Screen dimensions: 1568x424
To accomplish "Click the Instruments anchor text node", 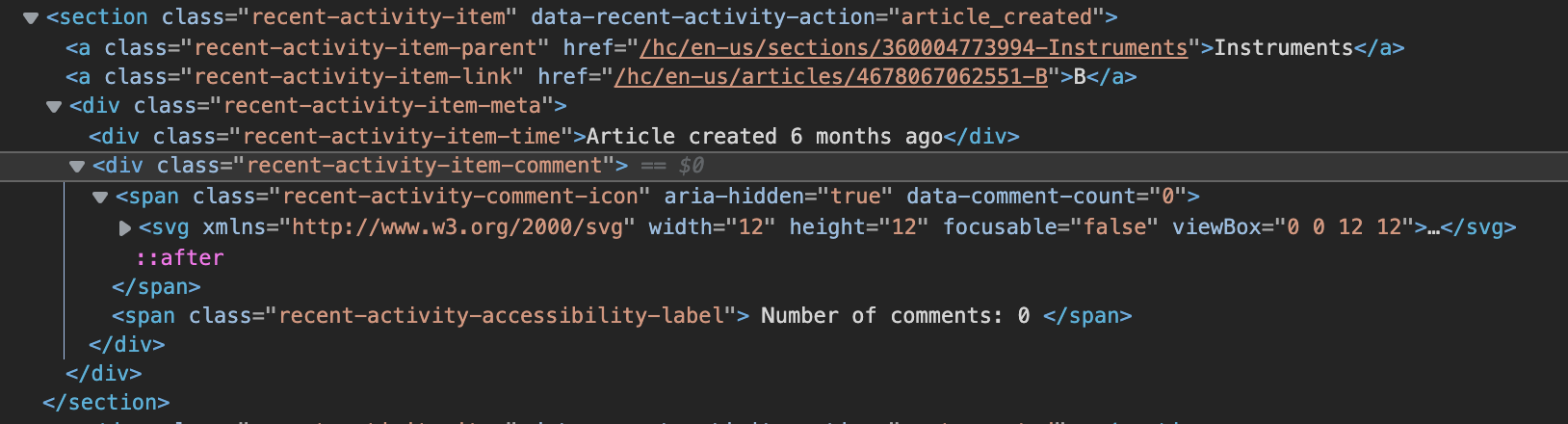I will click(x=1283, y=48).
